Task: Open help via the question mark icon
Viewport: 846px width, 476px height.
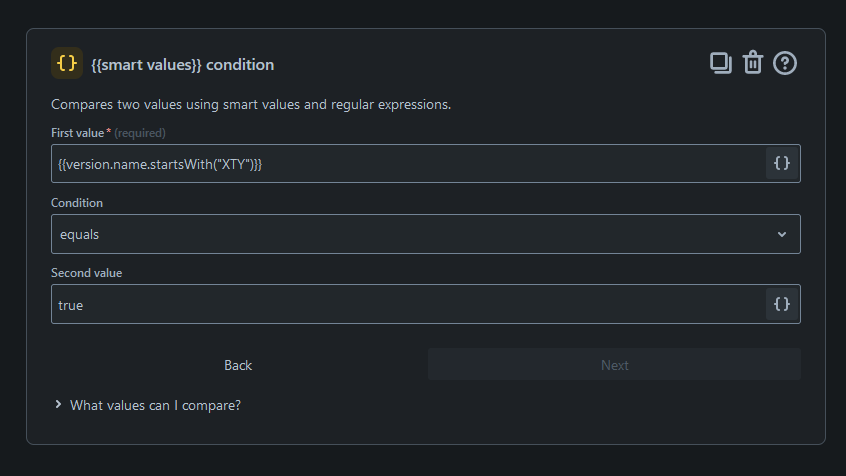Action: pos(785,63)
